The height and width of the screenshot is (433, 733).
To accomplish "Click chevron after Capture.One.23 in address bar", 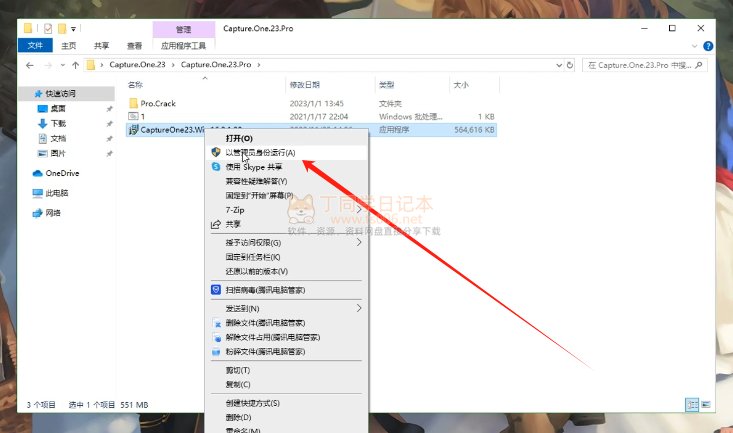I will point(173,65).
